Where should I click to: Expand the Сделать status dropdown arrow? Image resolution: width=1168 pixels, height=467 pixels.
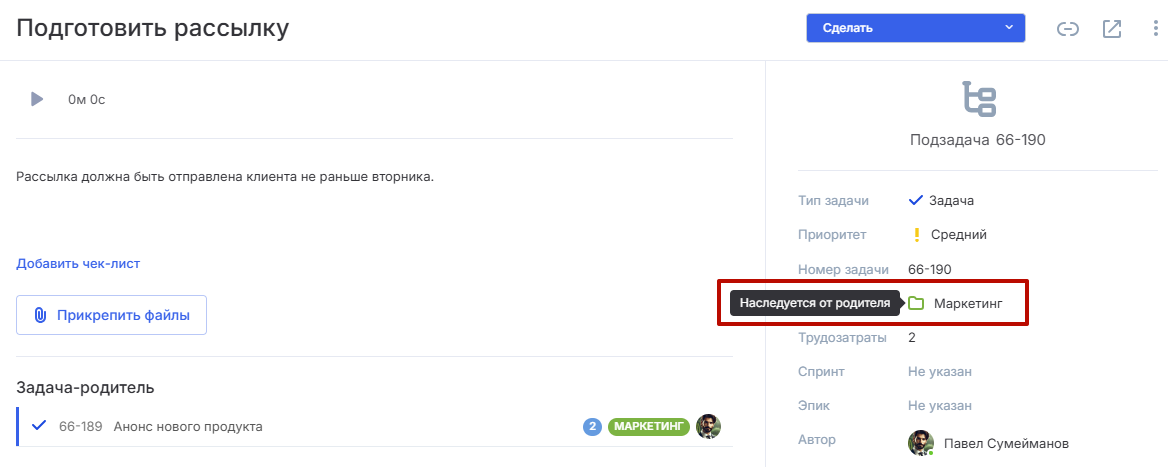[x=1009, y=28]
